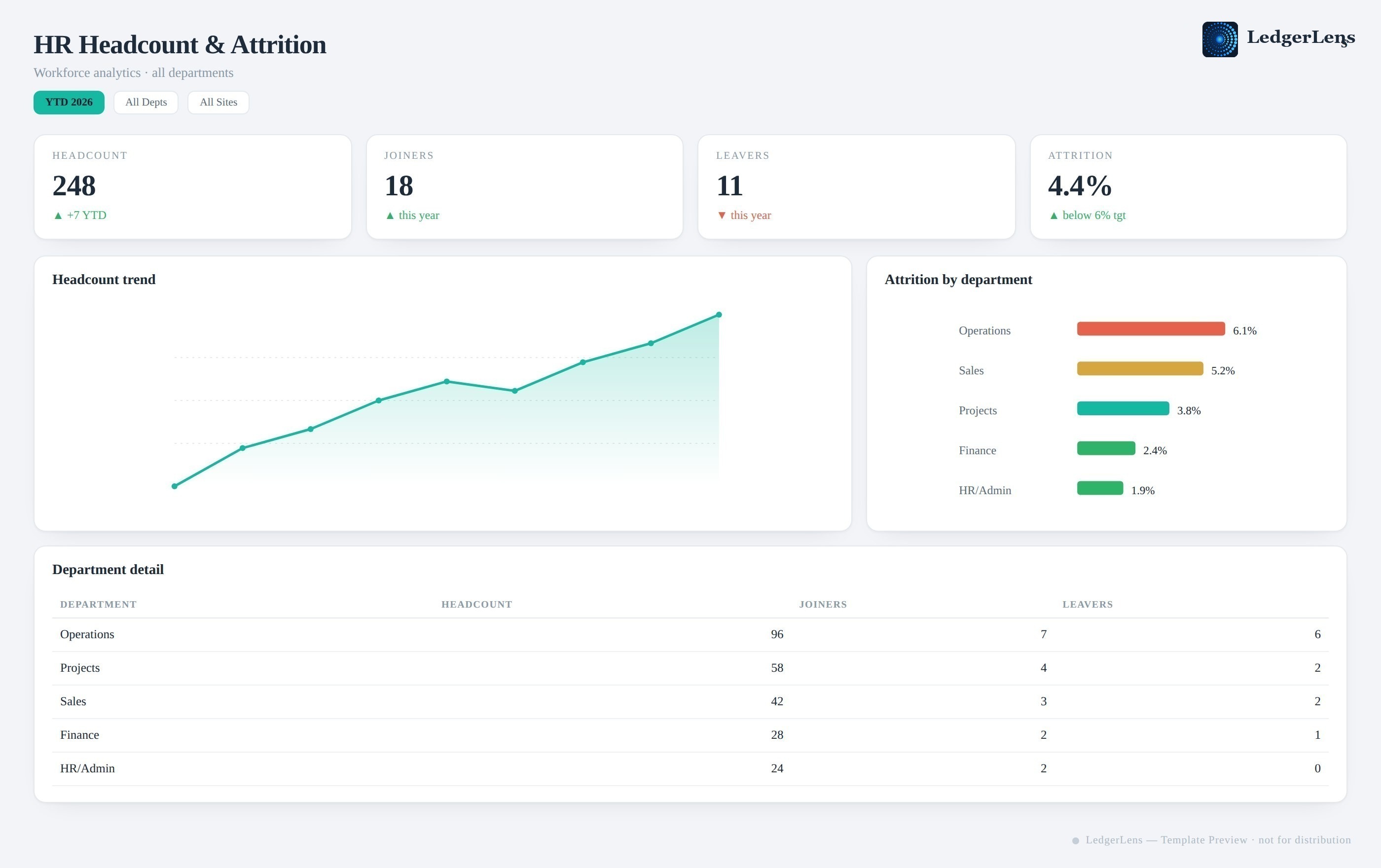Image resolution: width=1381 pixels, height=868 pixels.
Task: Click headcount 96 in the table
Action: pyautogui.click(x=777, y=635)
